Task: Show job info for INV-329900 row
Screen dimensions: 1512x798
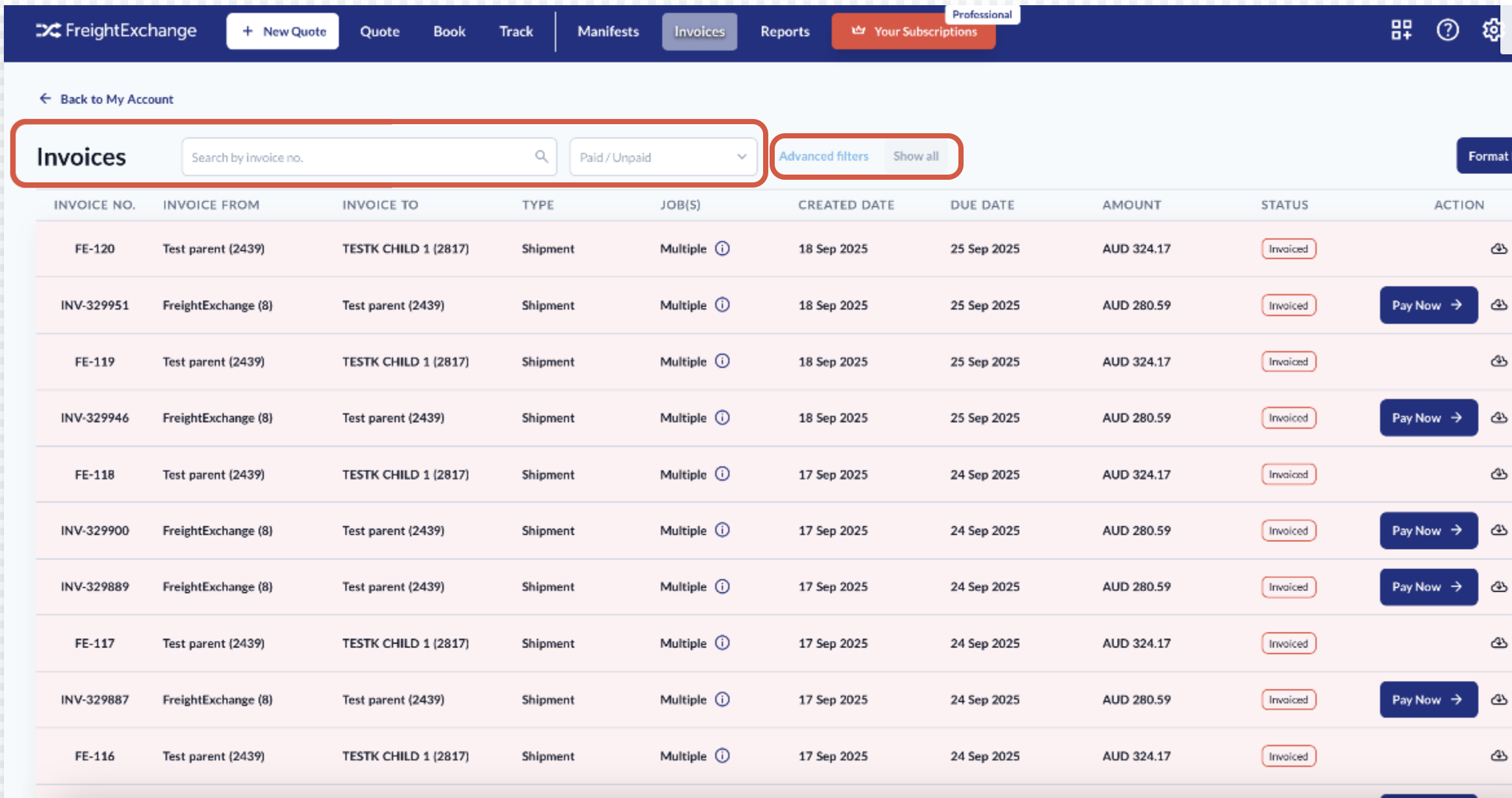Action: click(722, 530)
